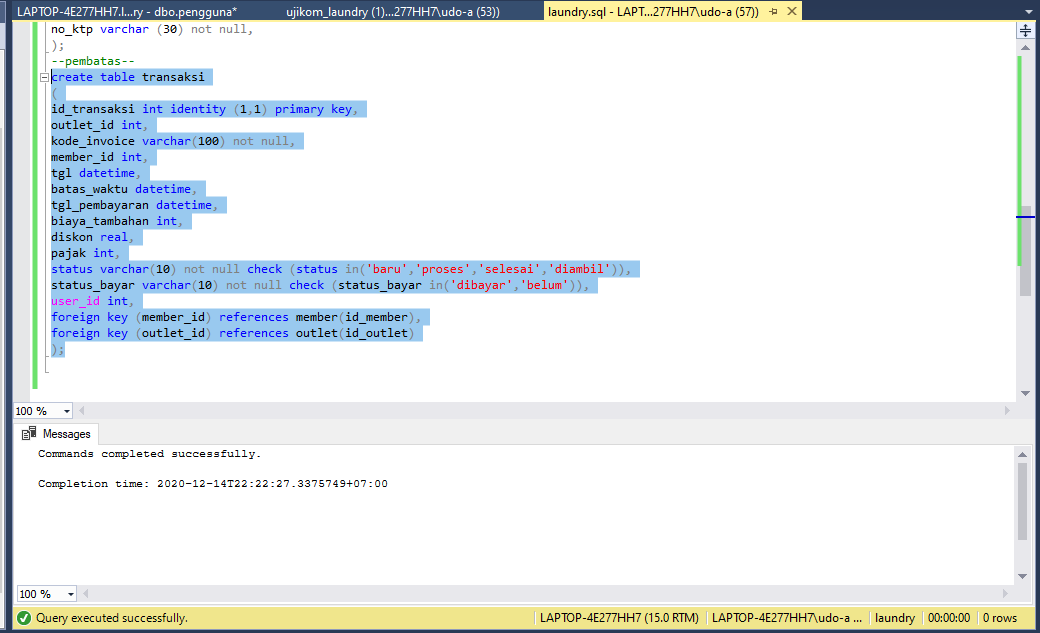Image resolution: width=1040 pixels, height=633 pixels.
Task: Click the Messages horizontal scroll right arrow
Action: point(1005,593)
